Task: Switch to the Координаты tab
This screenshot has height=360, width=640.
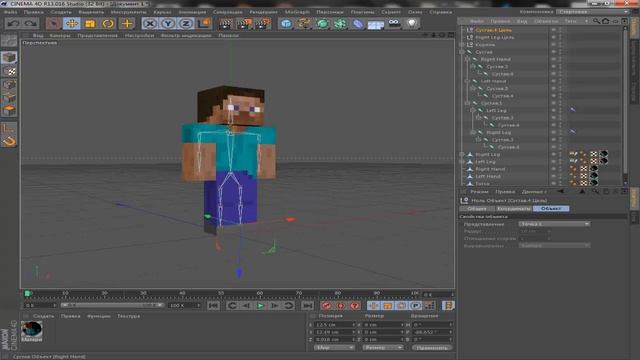Action: pyautogui.click(x=513, y=209)
